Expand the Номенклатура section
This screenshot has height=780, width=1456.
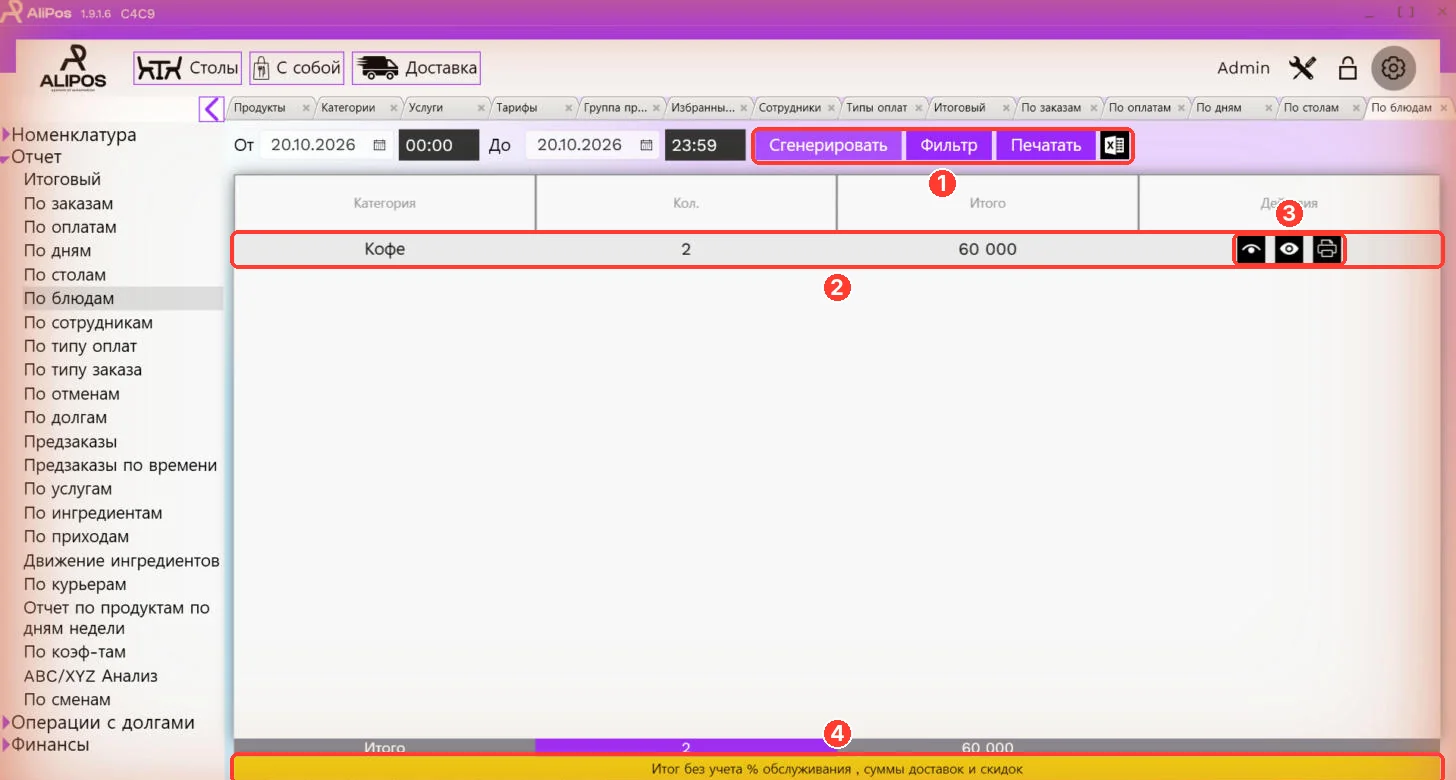(6, 135)
